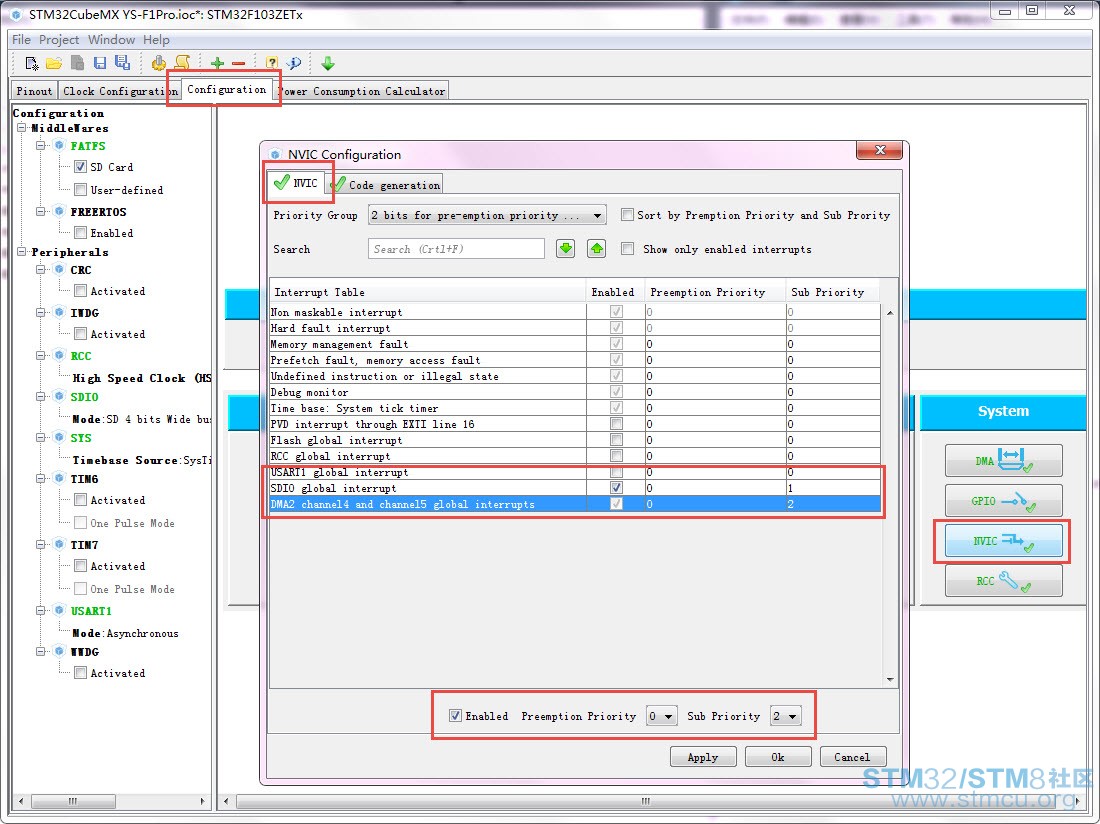
Task: Open the Help menu
Action: [156, 39]
